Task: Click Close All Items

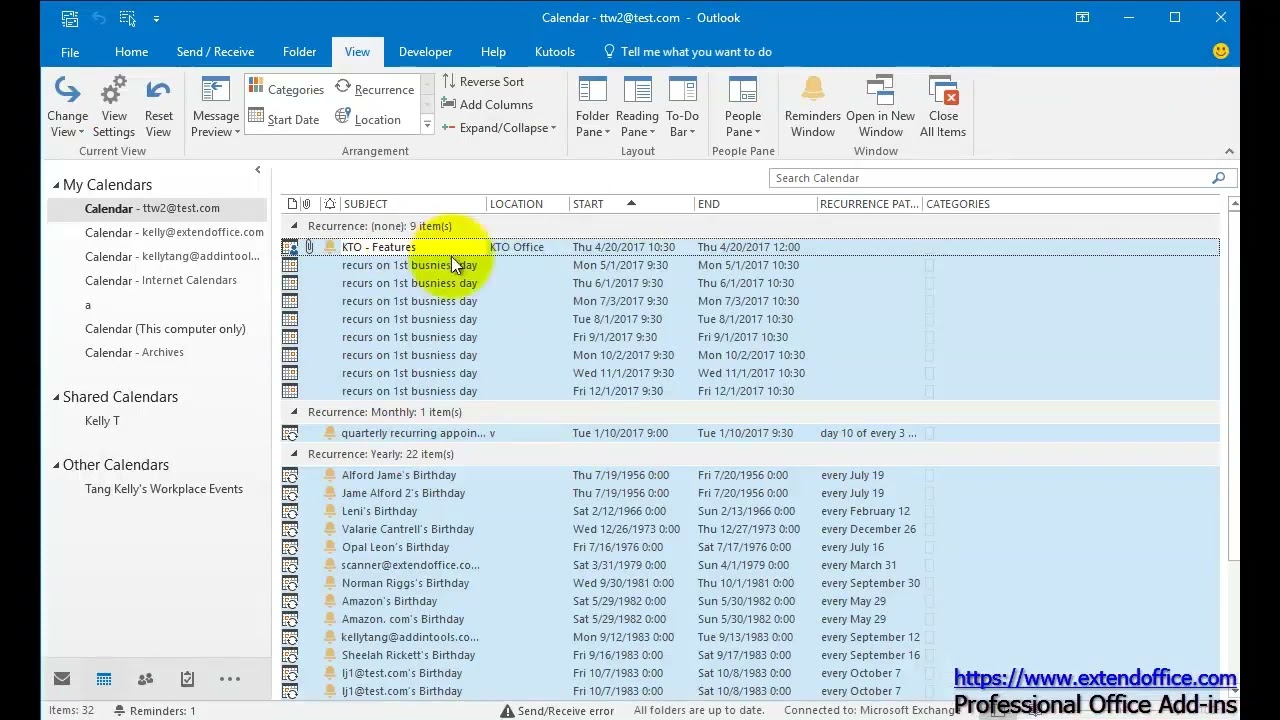Action: click(943, 108)
